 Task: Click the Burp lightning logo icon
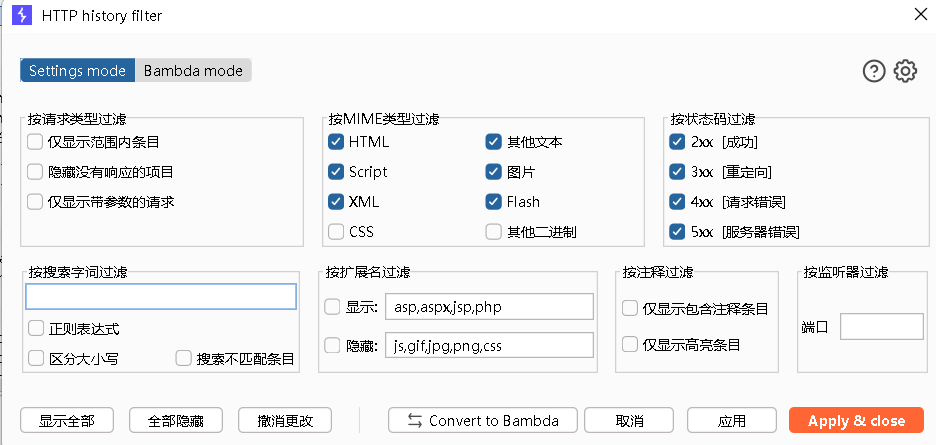pos(22,15)
